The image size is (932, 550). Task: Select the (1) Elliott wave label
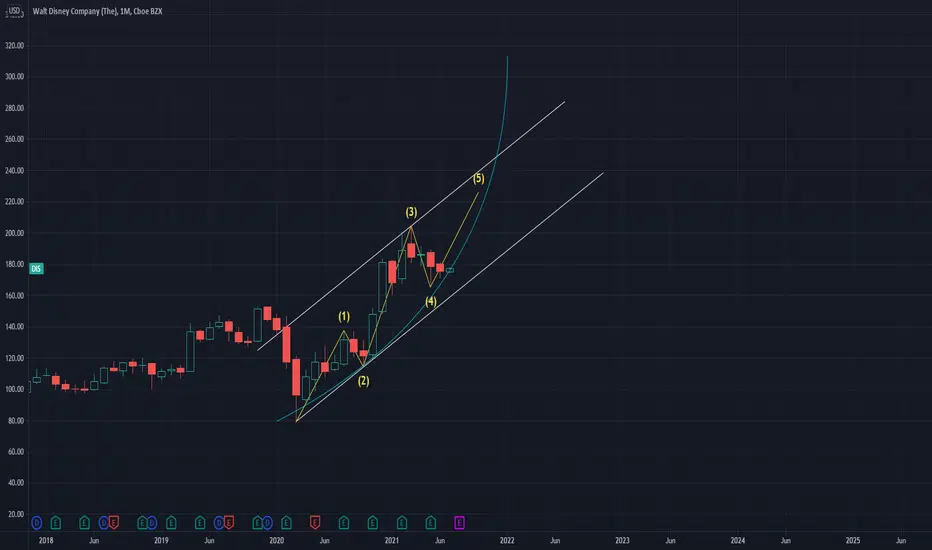[x=344, y=316]
